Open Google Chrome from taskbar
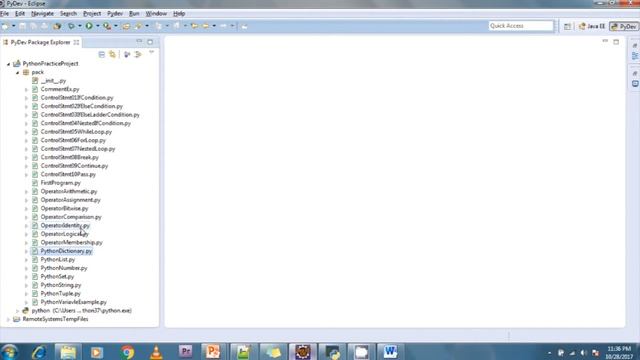This screenshot has height=360, width=640. [x=127, y=352]
